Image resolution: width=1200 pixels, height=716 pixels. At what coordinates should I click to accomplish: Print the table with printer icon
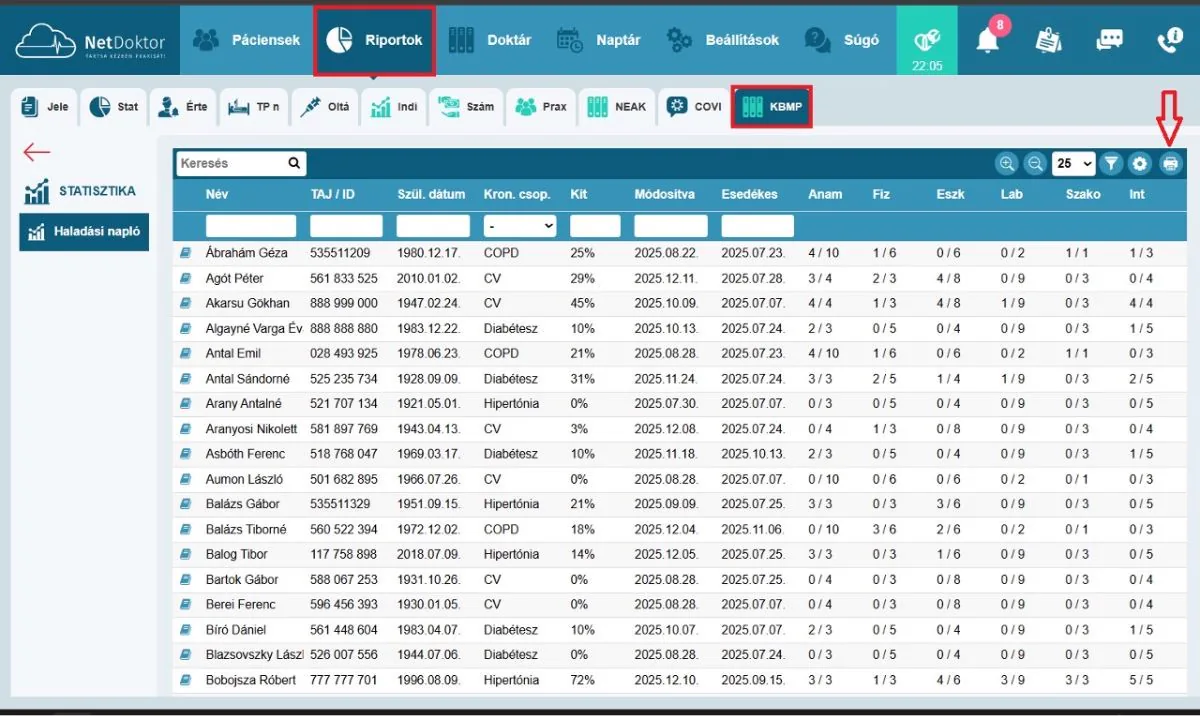tap(1170, 163)
